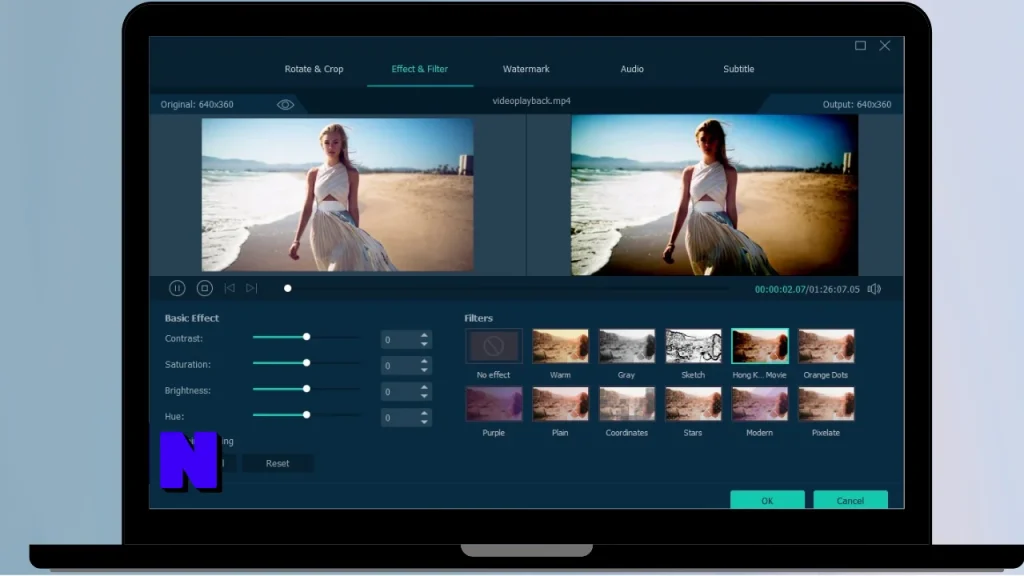Jump to previous frame
This screenshot has height=576, width=1024.
click(229, 288)
